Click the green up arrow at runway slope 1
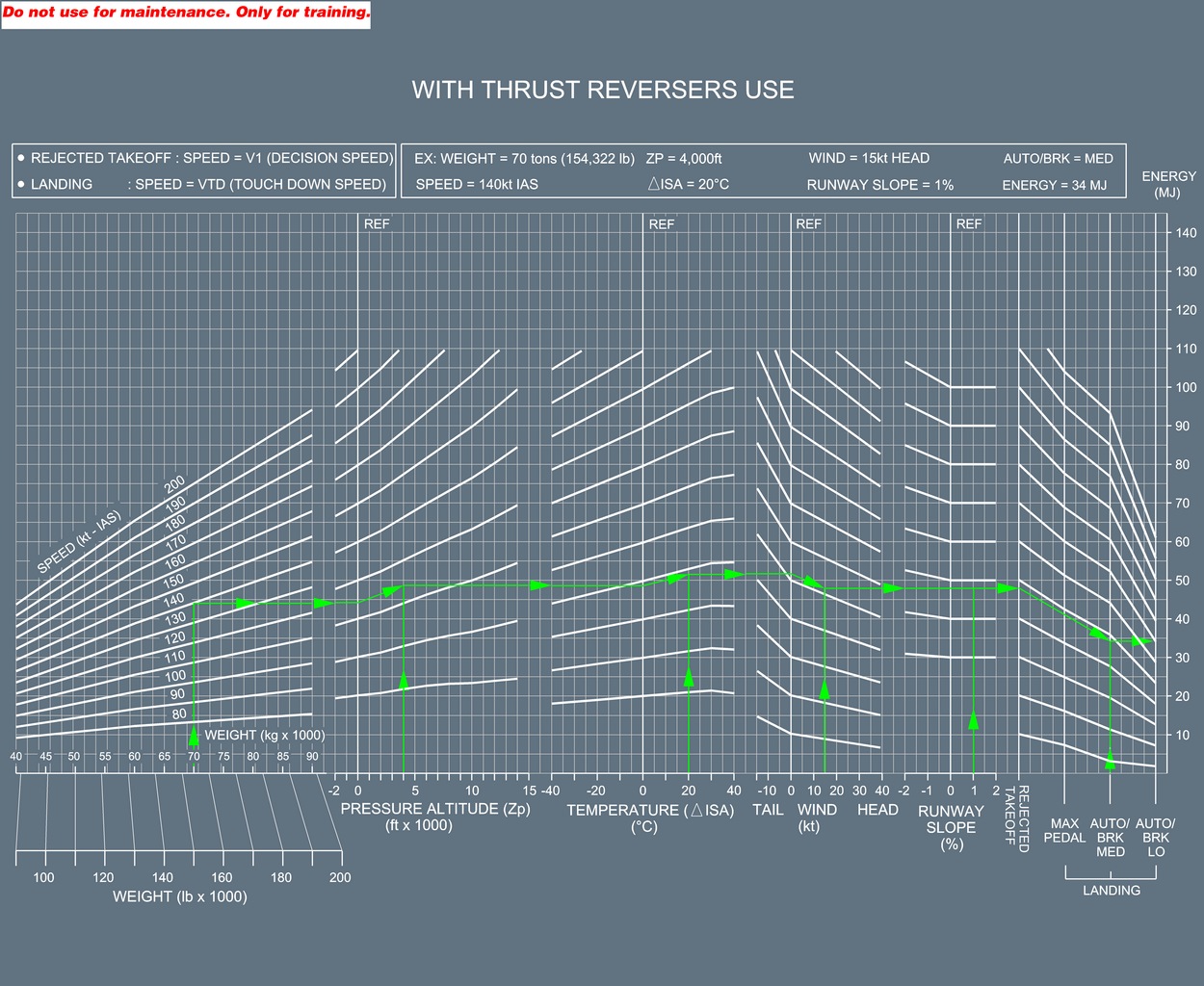Viewport: 1204px width, 986px height. (974, 720)
